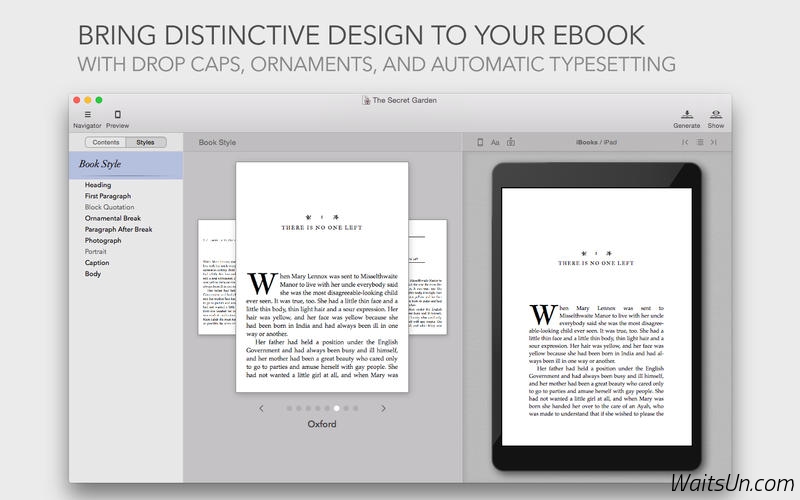The height and width of the screenshot is (500, 800).
Task: Click the Generate ebook icon
Action: [687, 114]
